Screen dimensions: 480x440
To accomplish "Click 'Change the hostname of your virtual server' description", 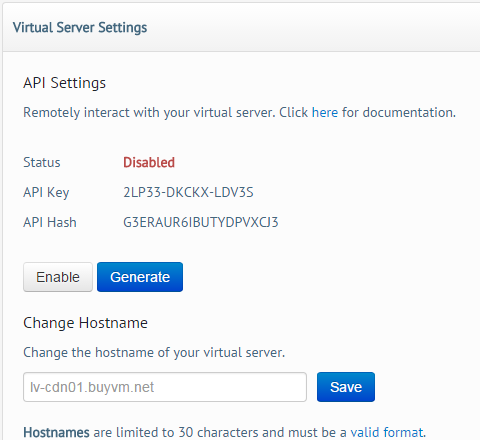I will [x=154, y=352].
